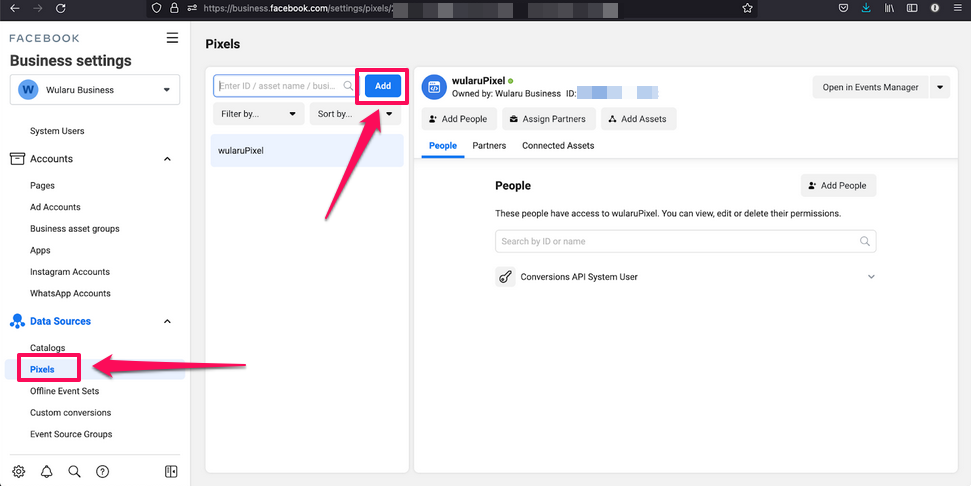Image resolution: width=971 pixels, height=486 pixels.
Task: Click the padlock site security icon
Action: click(174, 8)
